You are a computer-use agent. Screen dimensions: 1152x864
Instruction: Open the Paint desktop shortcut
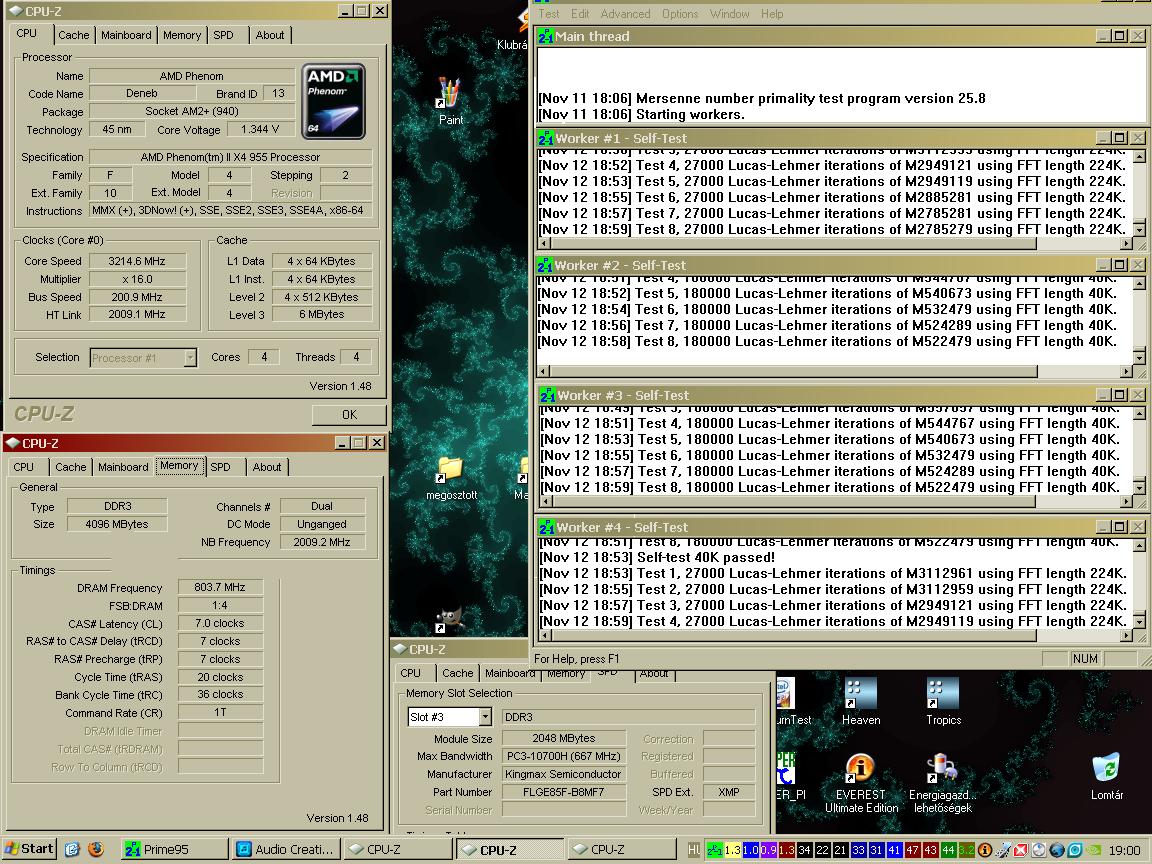tap(450, 101)
